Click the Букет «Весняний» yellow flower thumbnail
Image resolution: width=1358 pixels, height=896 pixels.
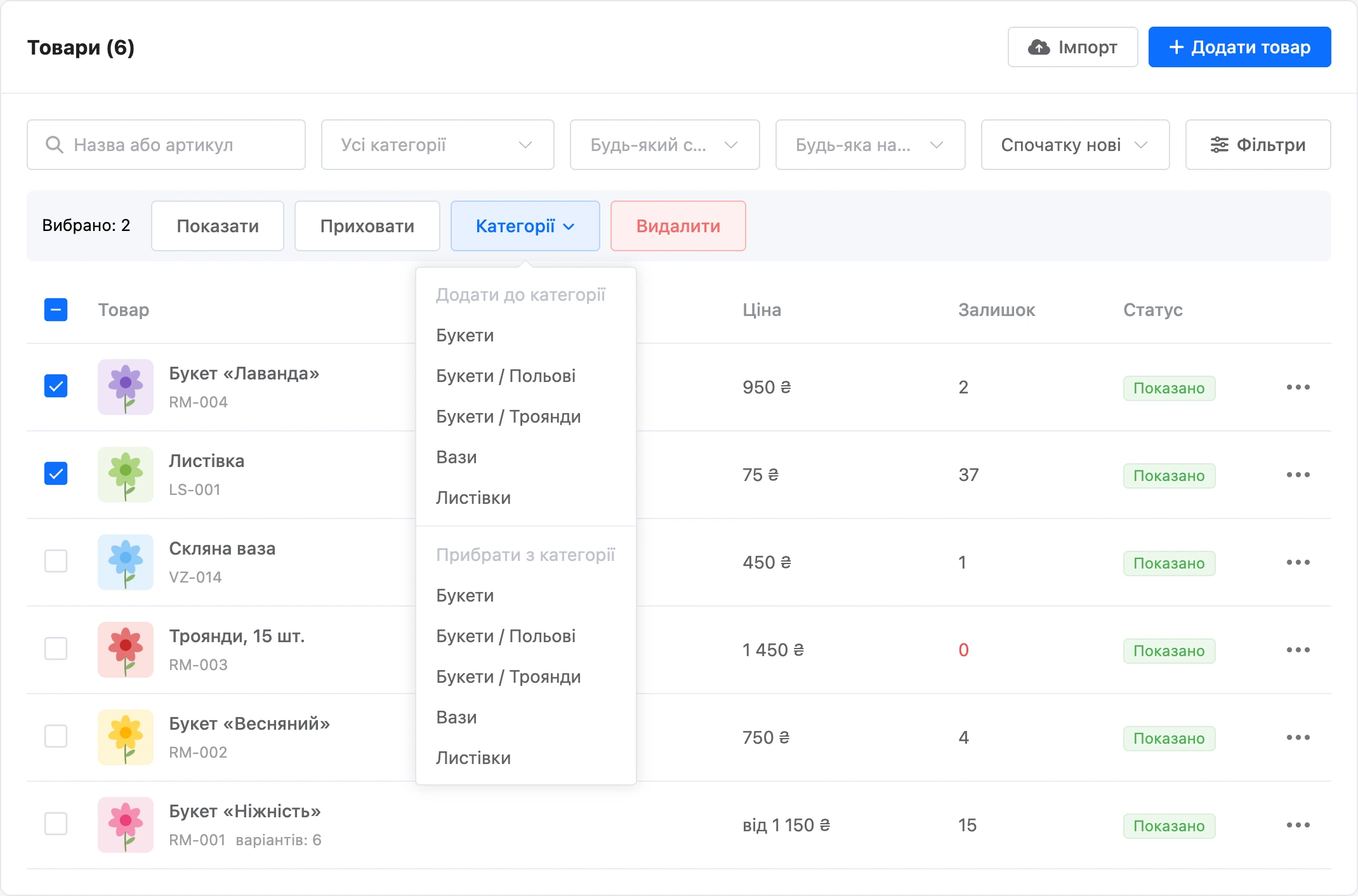tap(126, 737)
